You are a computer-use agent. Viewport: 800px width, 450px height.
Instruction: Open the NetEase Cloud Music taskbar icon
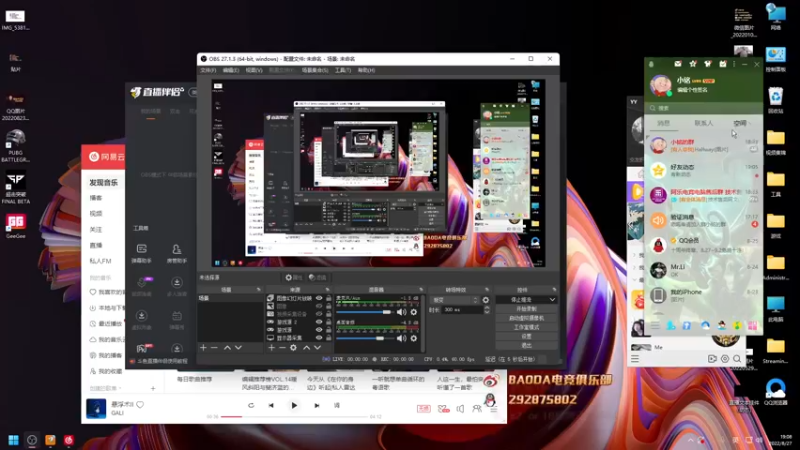(68, 440)
